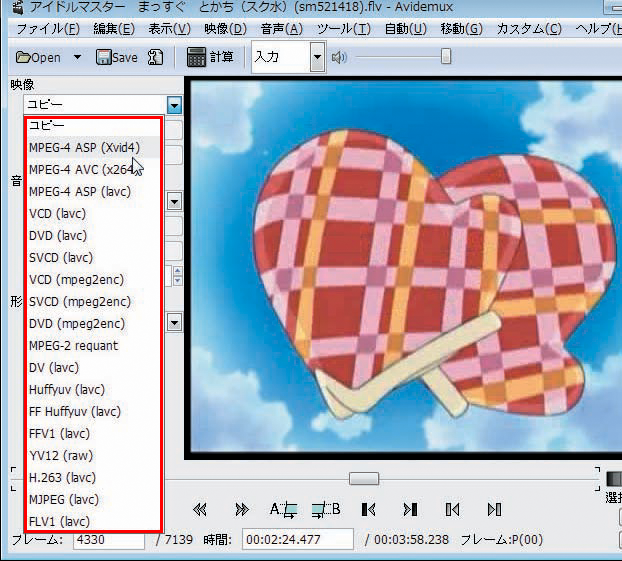Jump to the last frame
Screen dimensions: 622x561
pos(410,509)
